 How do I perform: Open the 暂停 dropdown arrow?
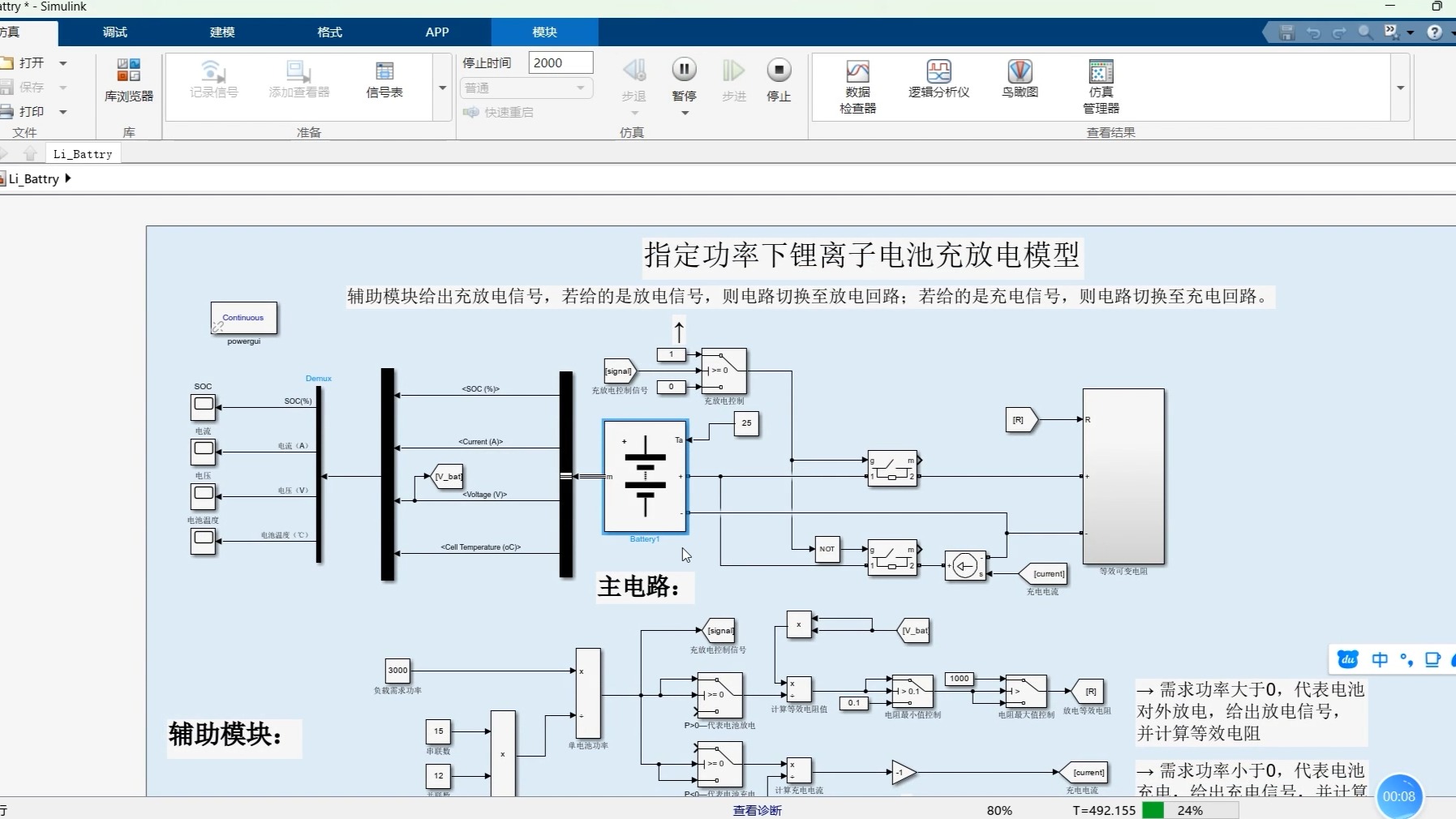coord(685,114)
